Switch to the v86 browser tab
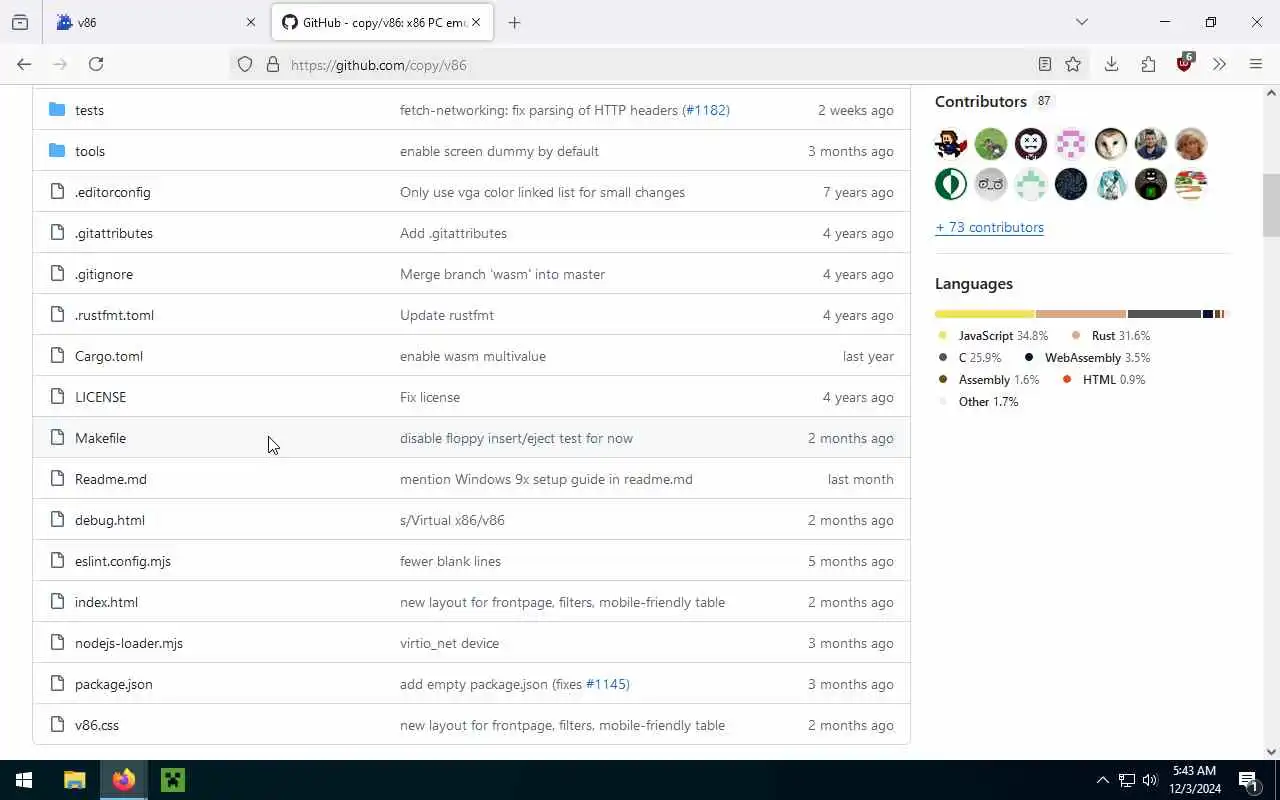This screenshot has height=800, width=1280. [x=155, y=22]
